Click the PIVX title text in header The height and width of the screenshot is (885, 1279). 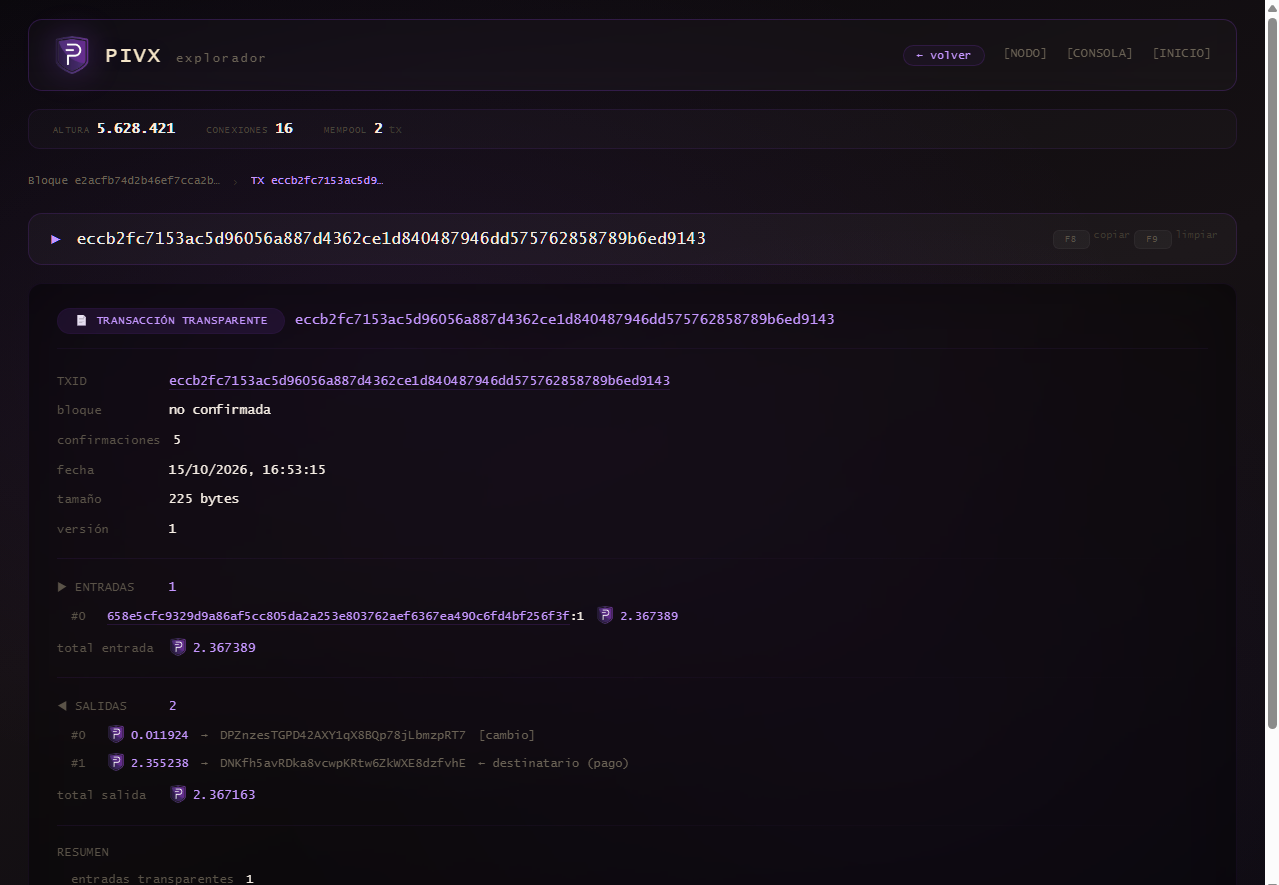[x=133, y=56]
